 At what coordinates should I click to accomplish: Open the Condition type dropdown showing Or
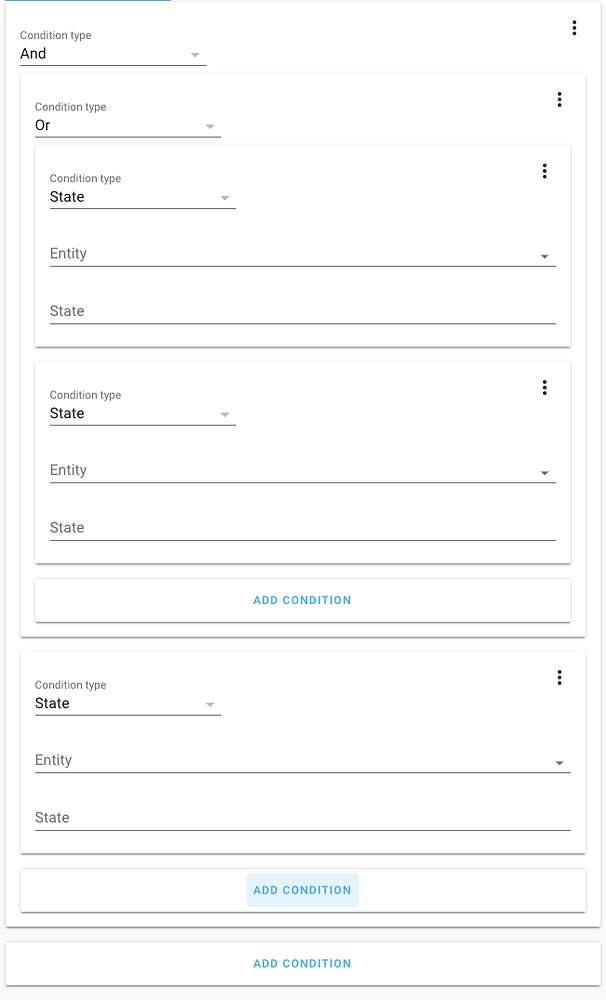click(x=127, y=126)
